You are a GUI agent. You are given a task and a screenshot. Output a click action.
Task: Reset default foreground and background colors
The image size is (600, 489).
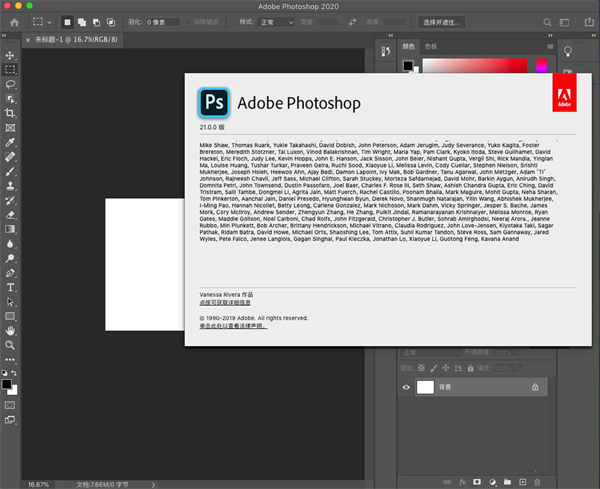coord(4,373)
